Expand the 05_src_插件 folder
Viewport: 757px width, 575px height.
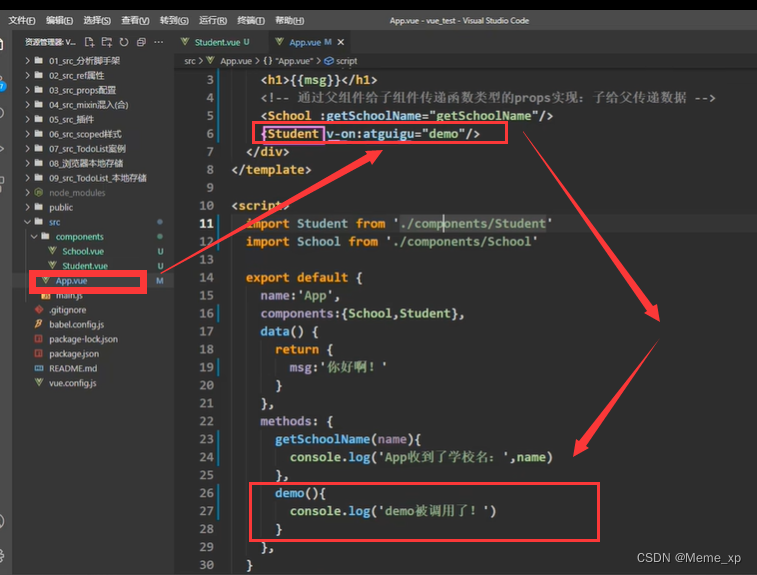tap(71, 119)
